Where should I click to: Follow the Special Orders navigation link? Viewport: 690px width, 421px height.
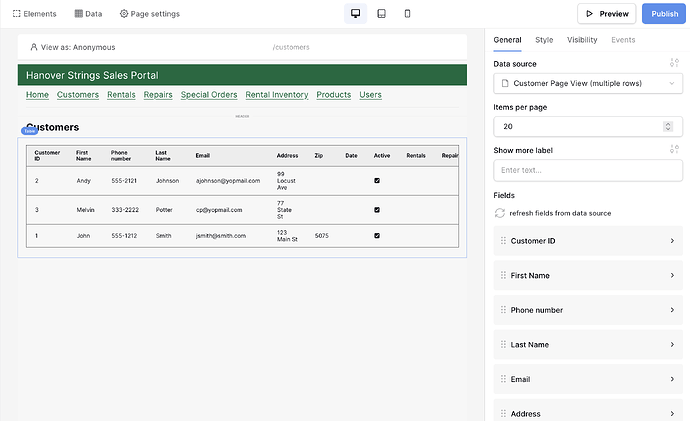tap(209, 95)
